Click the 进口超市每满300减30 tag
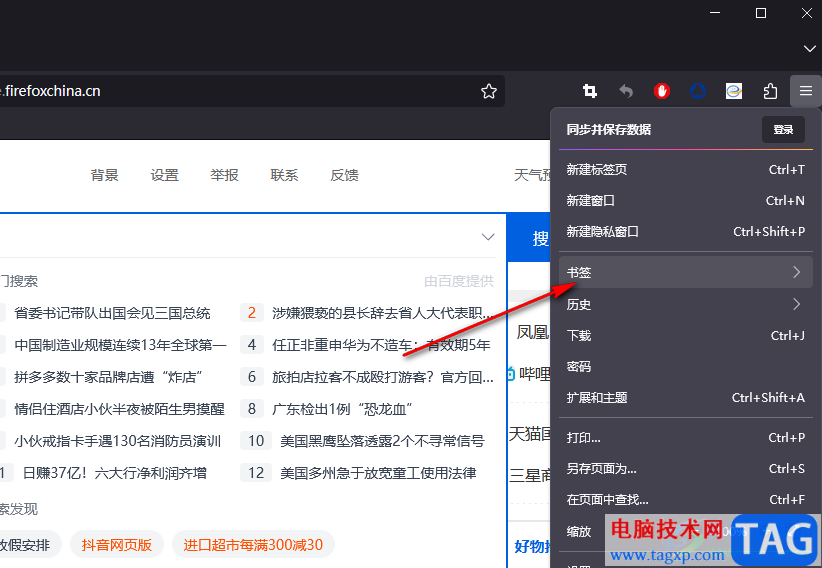Screen dimensions: 822x568 [x=253, y=545]
